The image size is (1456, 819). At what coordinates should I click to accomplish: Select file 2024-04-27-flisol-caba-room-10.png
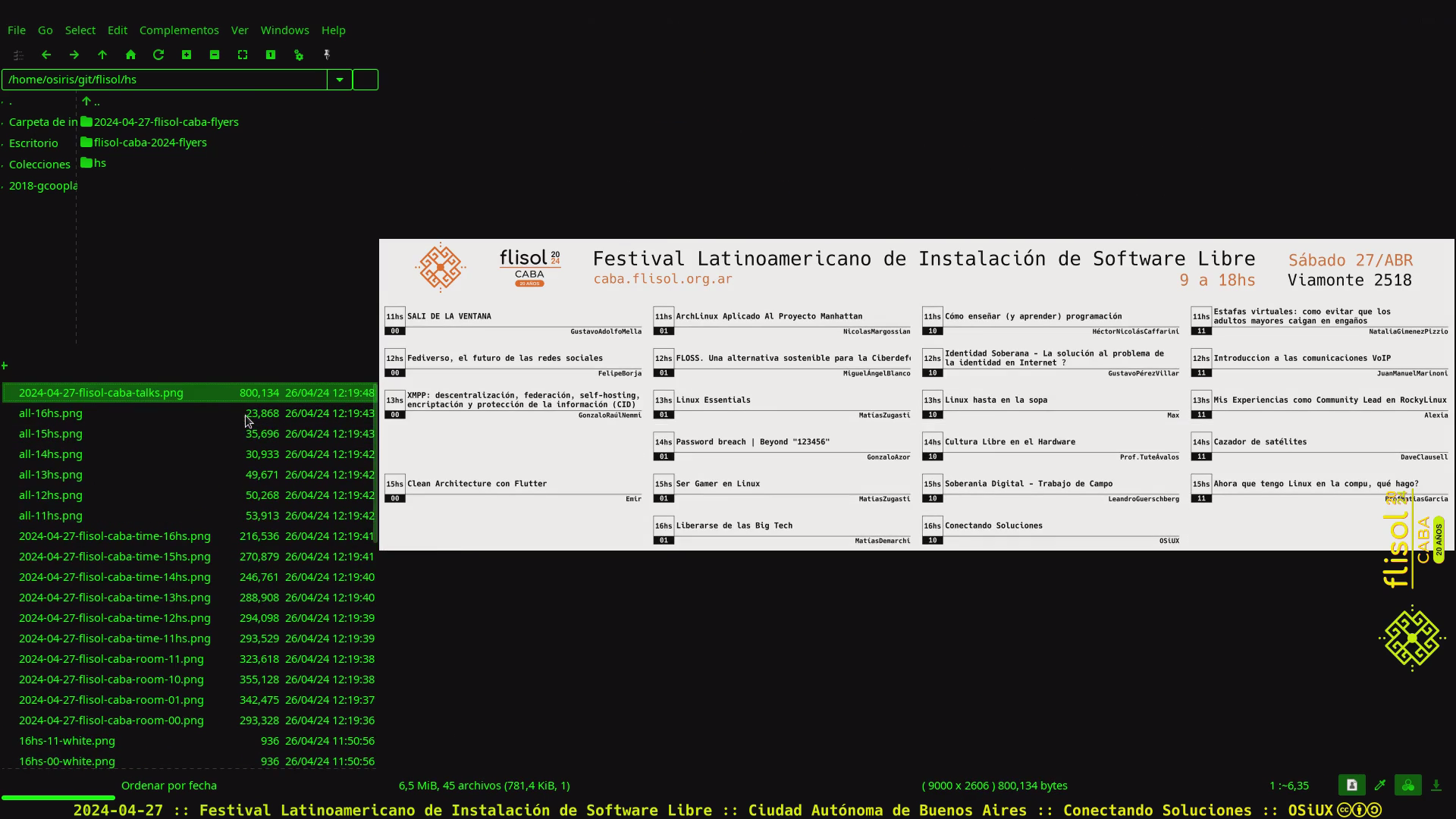190,679
